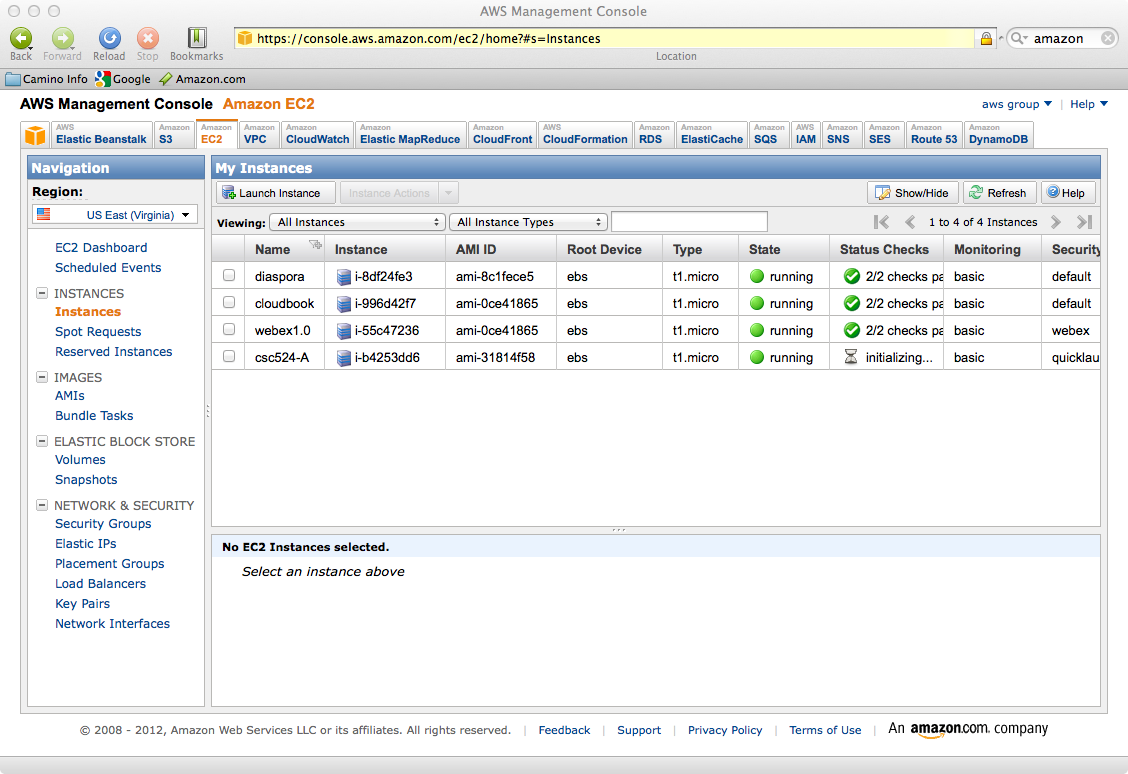This screenshot has width=1128, height=774.
Task: Click the Forward arrow icon
Action: click(63, 38)
